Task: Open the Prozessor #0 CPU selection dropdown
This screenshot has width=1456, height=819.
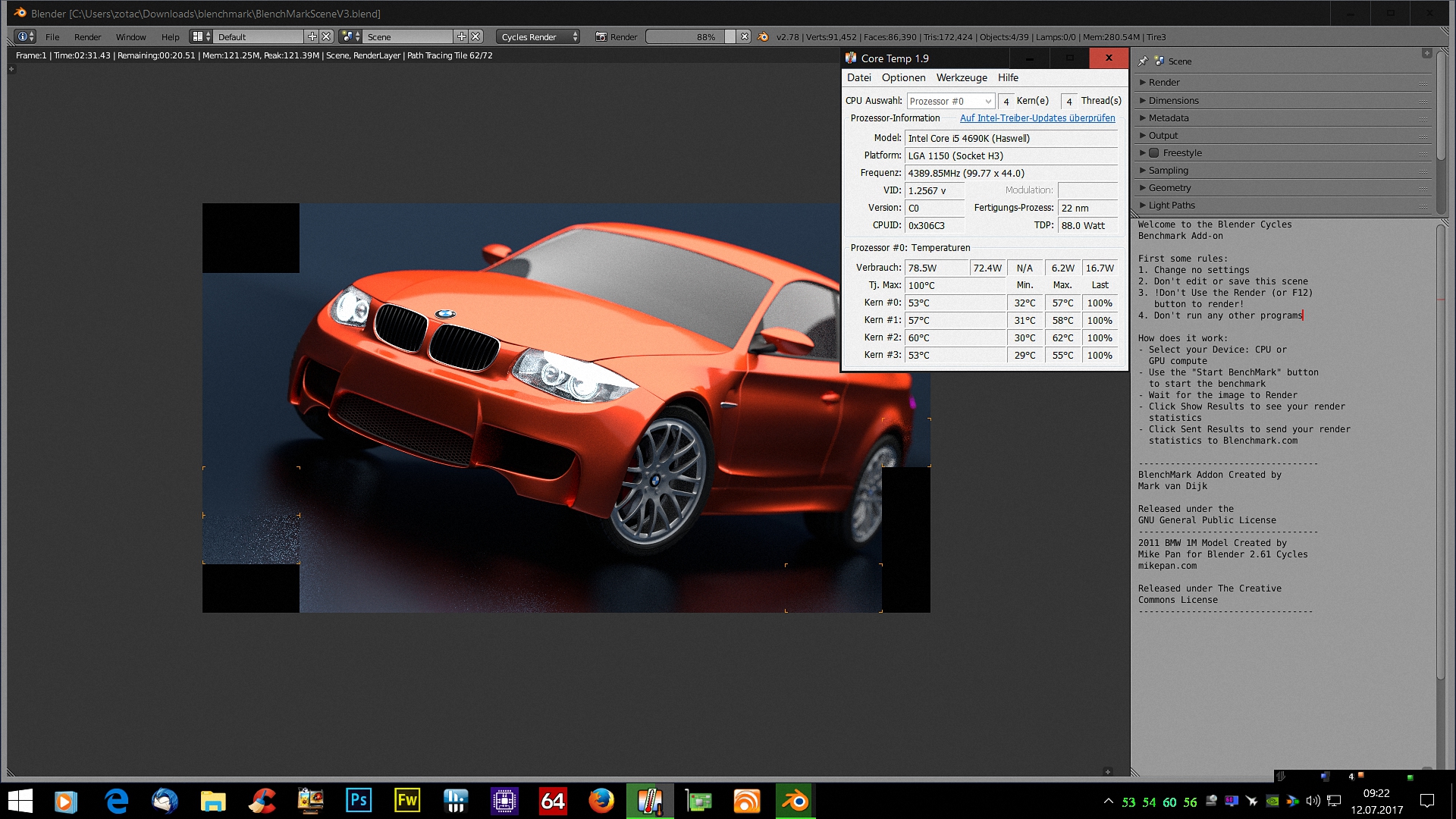Action: pyautogui.click(x=950, y=101)
